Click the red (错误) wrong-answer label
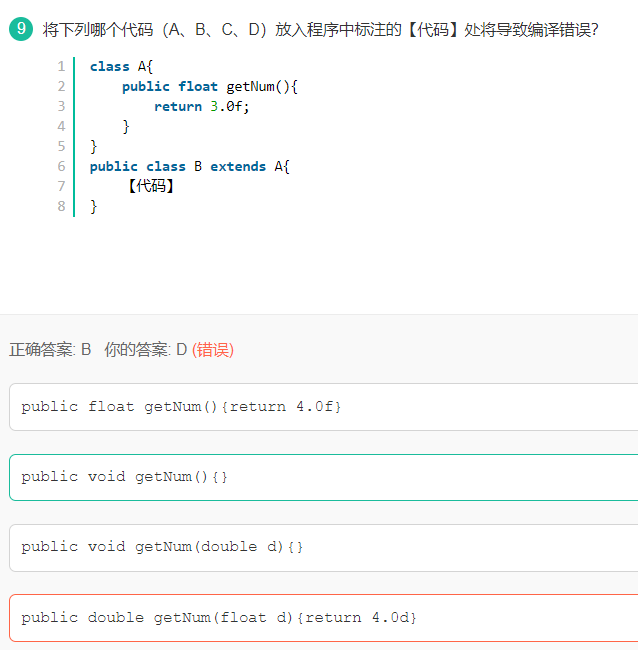The width and height of the screenshot is (638, 650). 213,350
